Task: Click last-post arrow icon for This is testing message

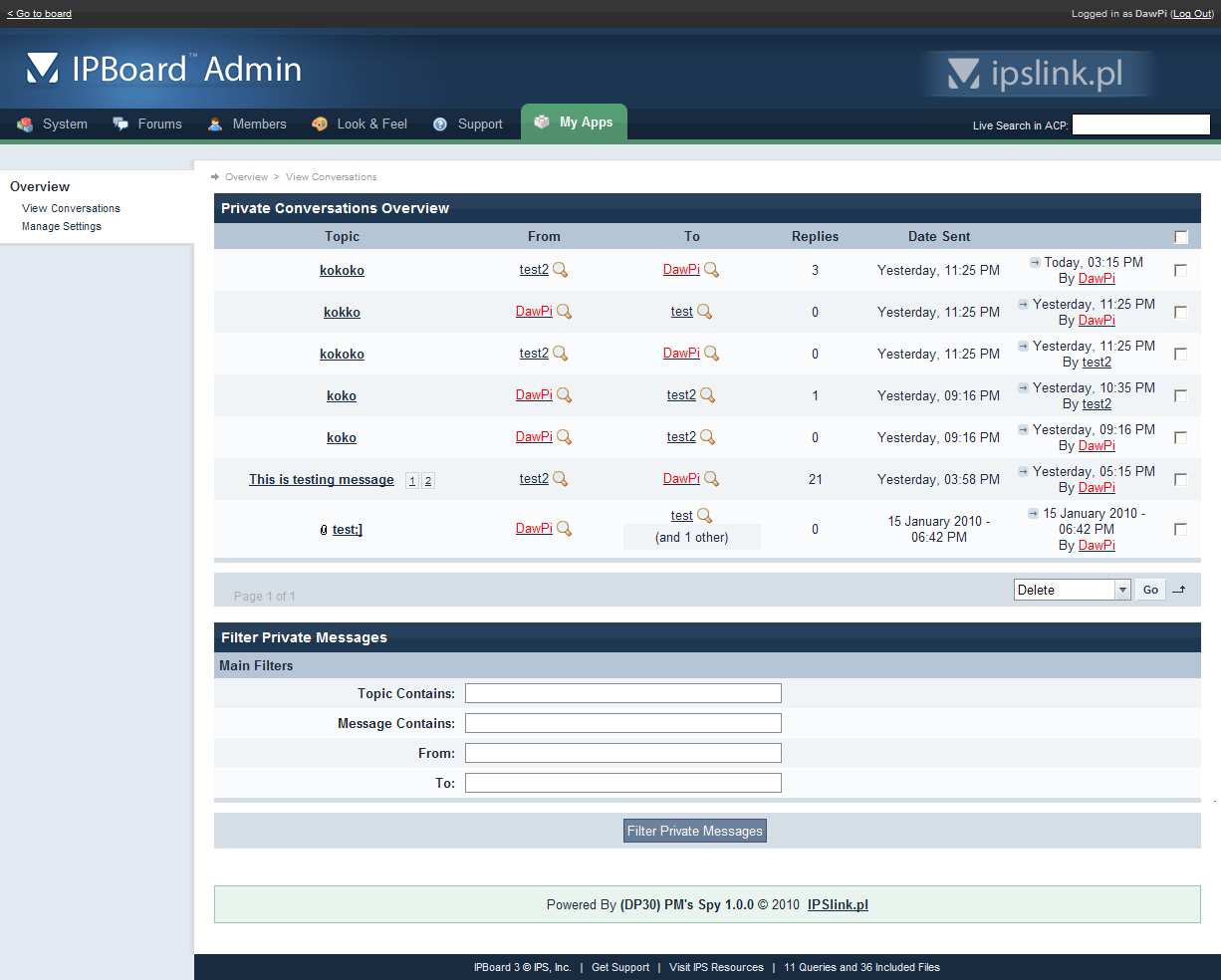Action: point(1023,471)
